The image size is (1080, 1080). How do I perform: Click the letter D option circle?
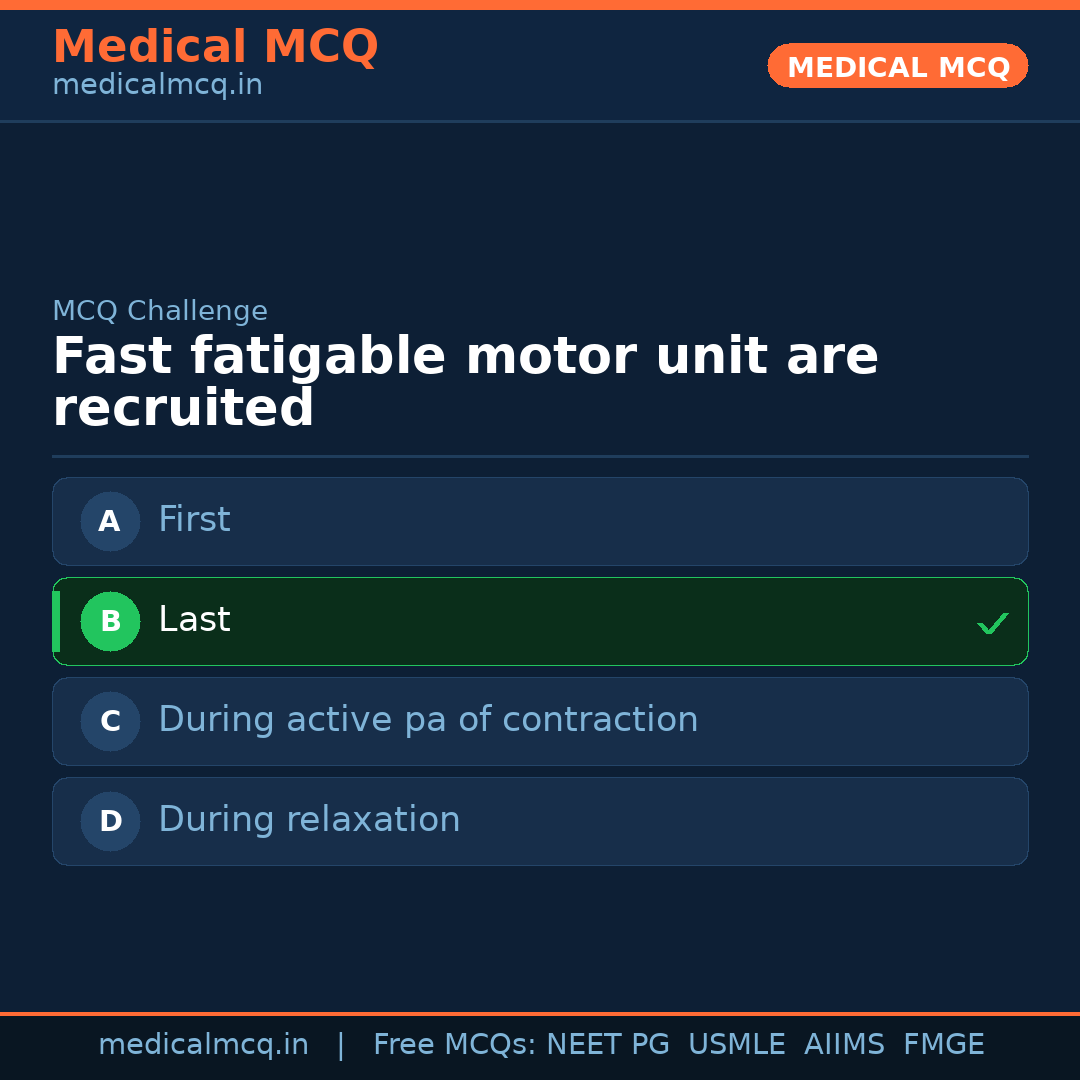pyautogui.click(x=110, y=821)
